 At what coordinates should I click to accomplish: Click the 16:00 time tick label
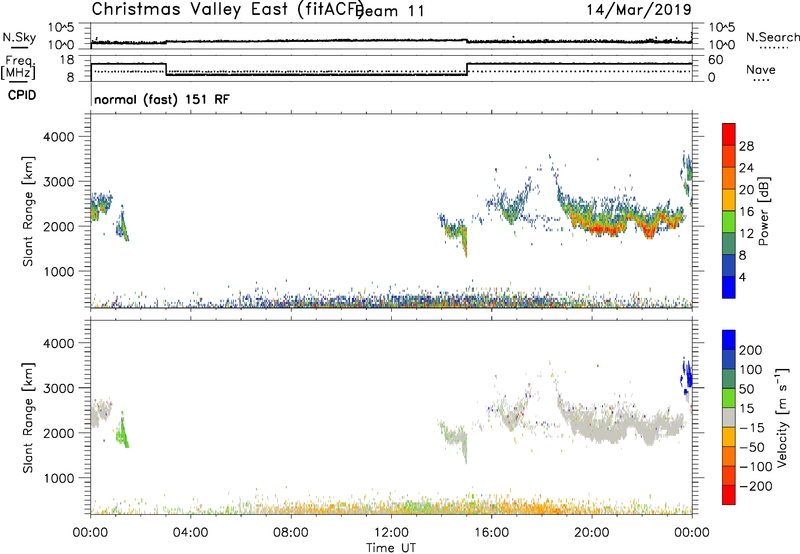[491, 533]
